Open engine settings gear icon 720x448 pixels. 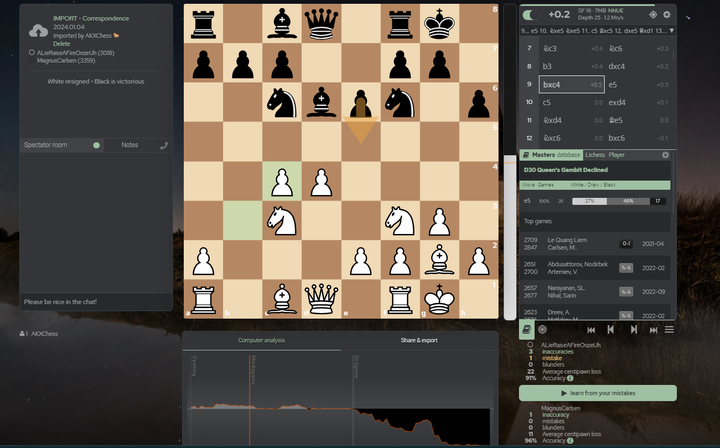click(667, 15)
